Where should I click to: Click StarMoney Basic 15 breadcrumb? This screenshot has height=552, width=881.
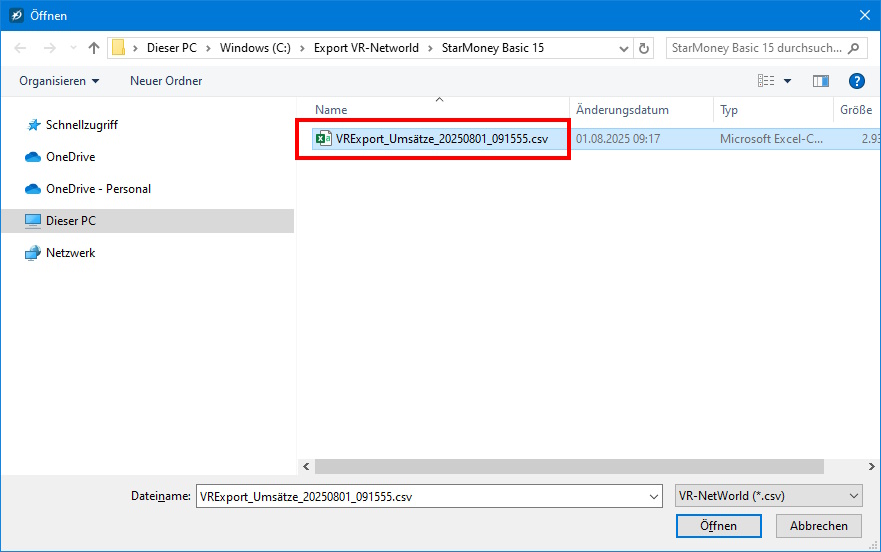tap(493, 48)
